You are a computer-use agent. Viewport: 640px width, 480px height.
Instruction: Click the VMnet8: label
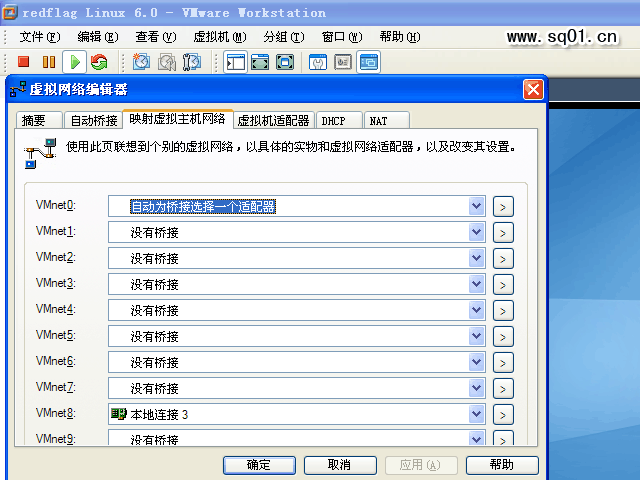(56, 413)
